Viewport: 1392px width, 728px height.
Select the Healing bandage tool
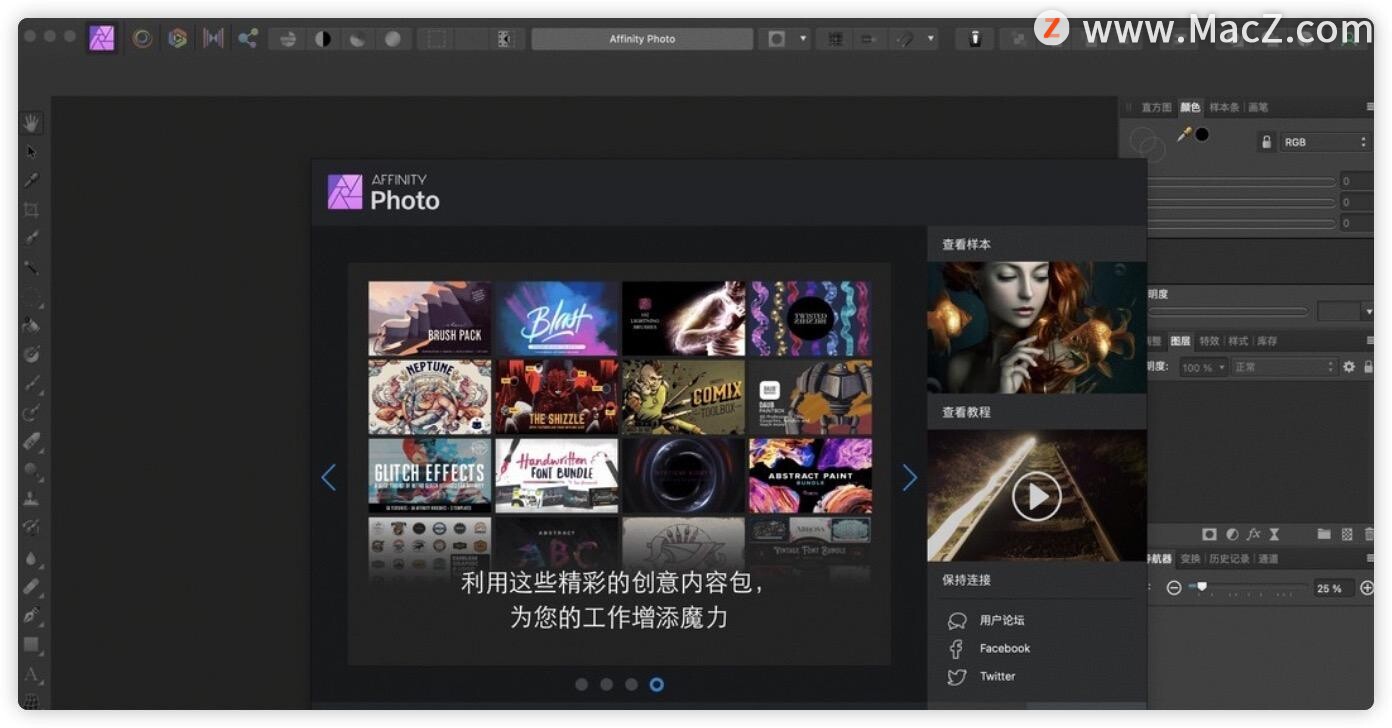[32, 586]
